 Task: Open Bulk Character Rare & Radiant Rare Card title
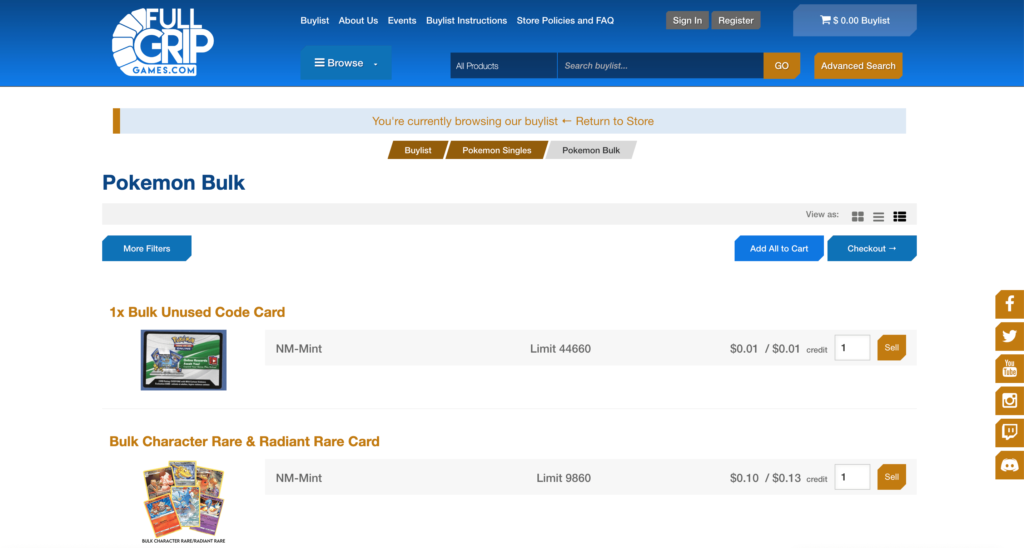pos(244,442)
